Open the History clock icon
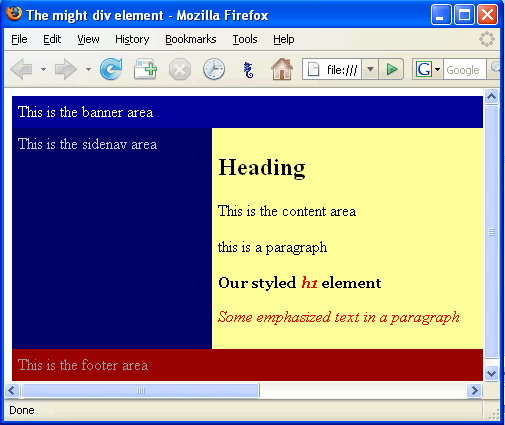Screen dimensions: 505x425 point(214,69)
